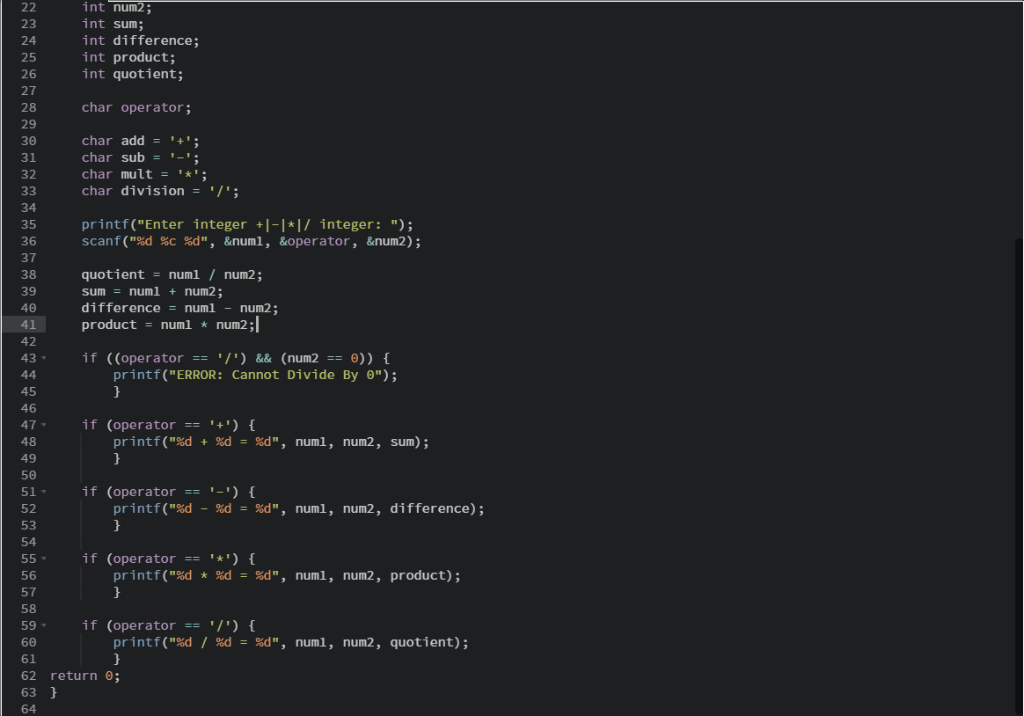The width and height of the screenshot is (1024, 716).
Task: Click the if (operator == '+') line
Action: [x=168, y=425]
